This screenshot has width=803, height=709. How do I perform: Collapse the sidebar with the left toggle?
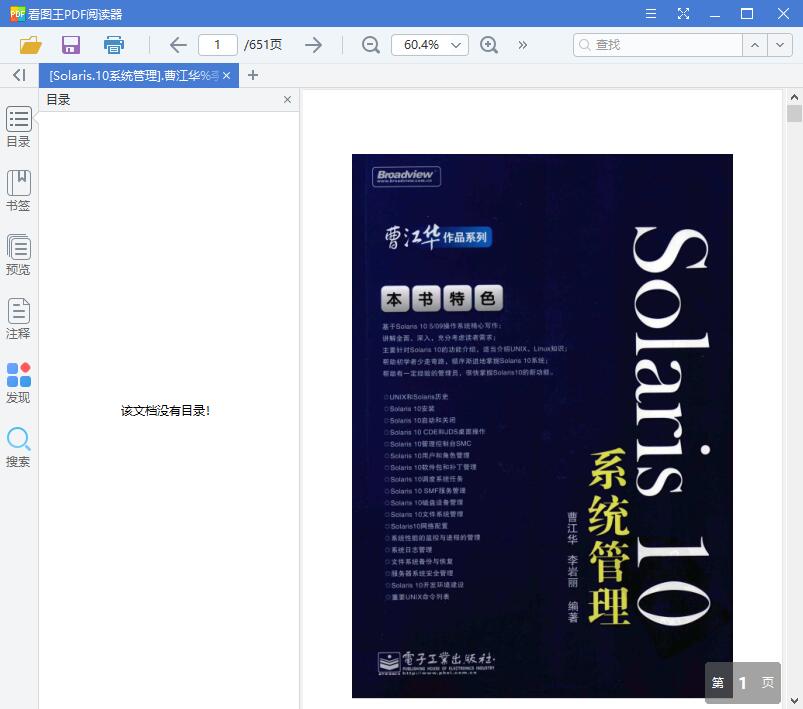[19, 75]
